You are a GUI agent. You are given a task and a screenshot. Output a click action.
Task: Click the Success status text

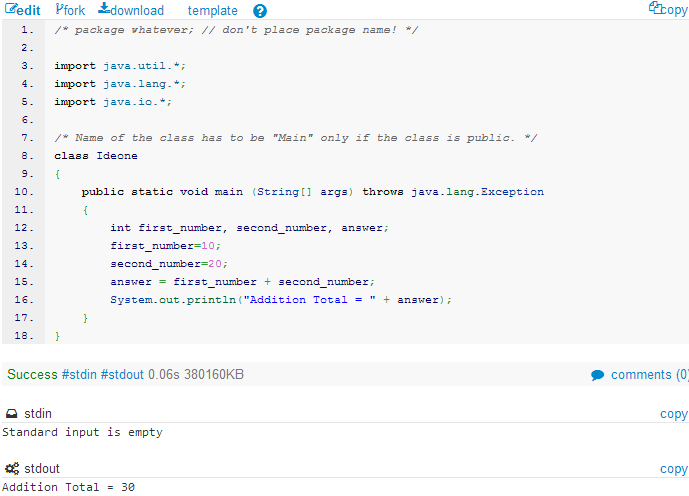[x=32, y=374]
